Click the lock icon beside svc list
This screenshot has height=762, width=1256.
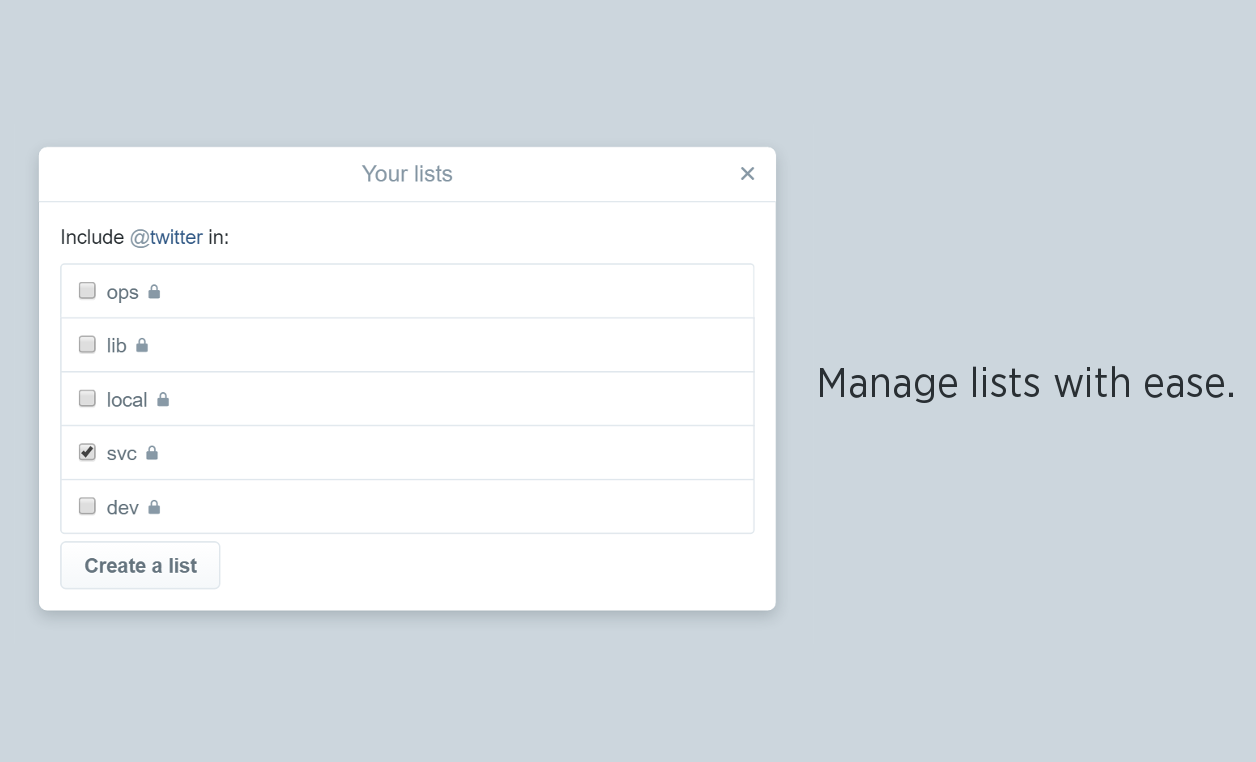[x=152, y=453]
